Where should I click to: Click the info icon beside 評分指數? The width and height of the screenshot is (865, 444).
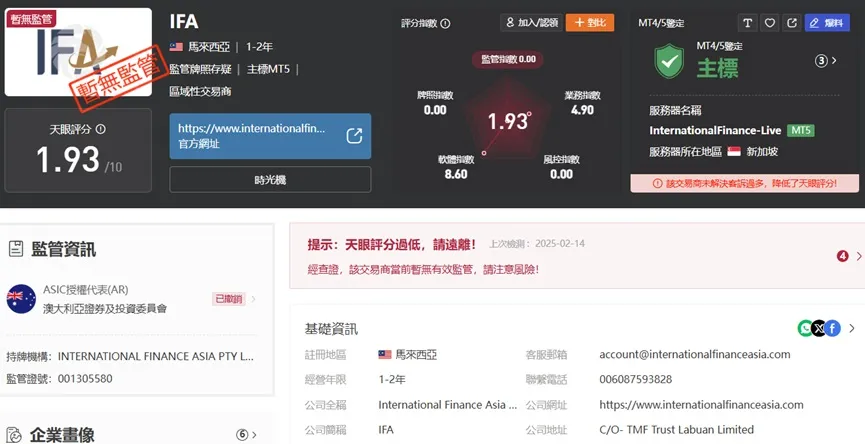click(446, 24)
